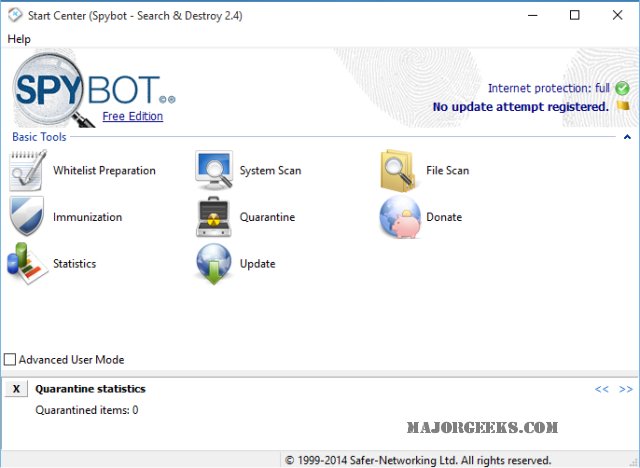The image size is (640, 468).
Task: Close the Start Center window
Action: [617, 15]
